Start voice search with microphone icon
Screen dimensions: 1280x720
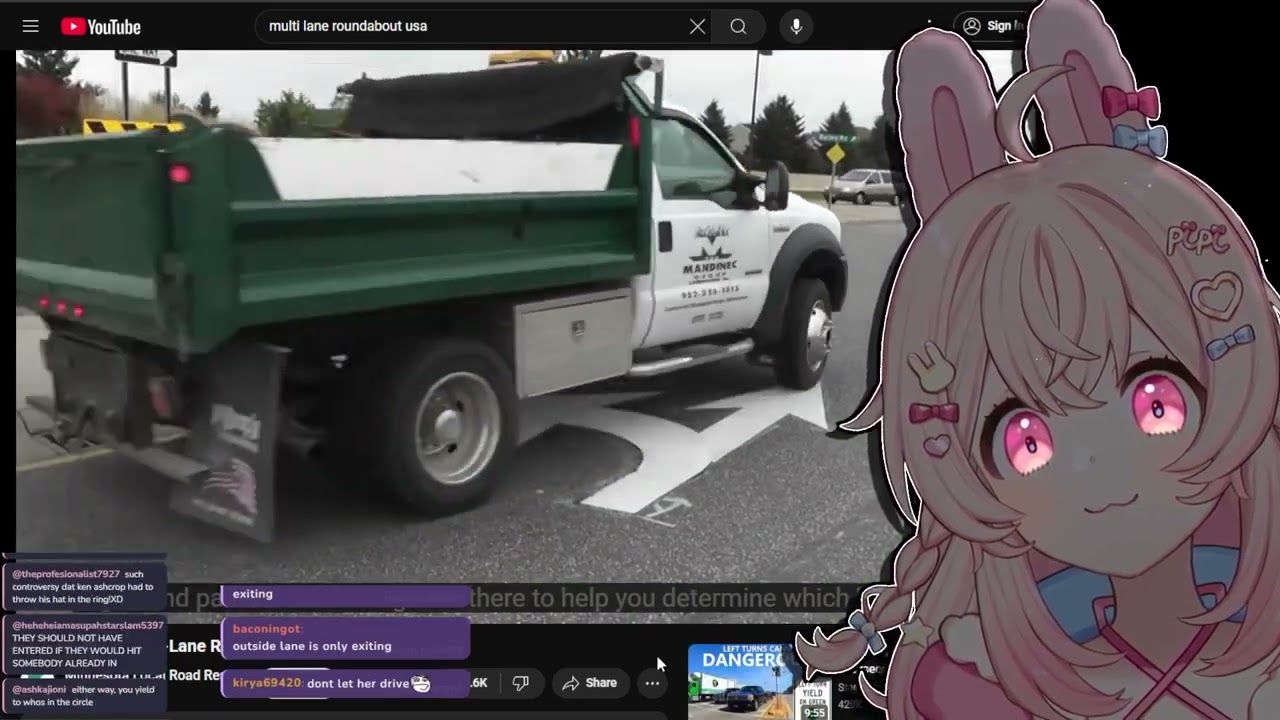click(x=796, y=27)
